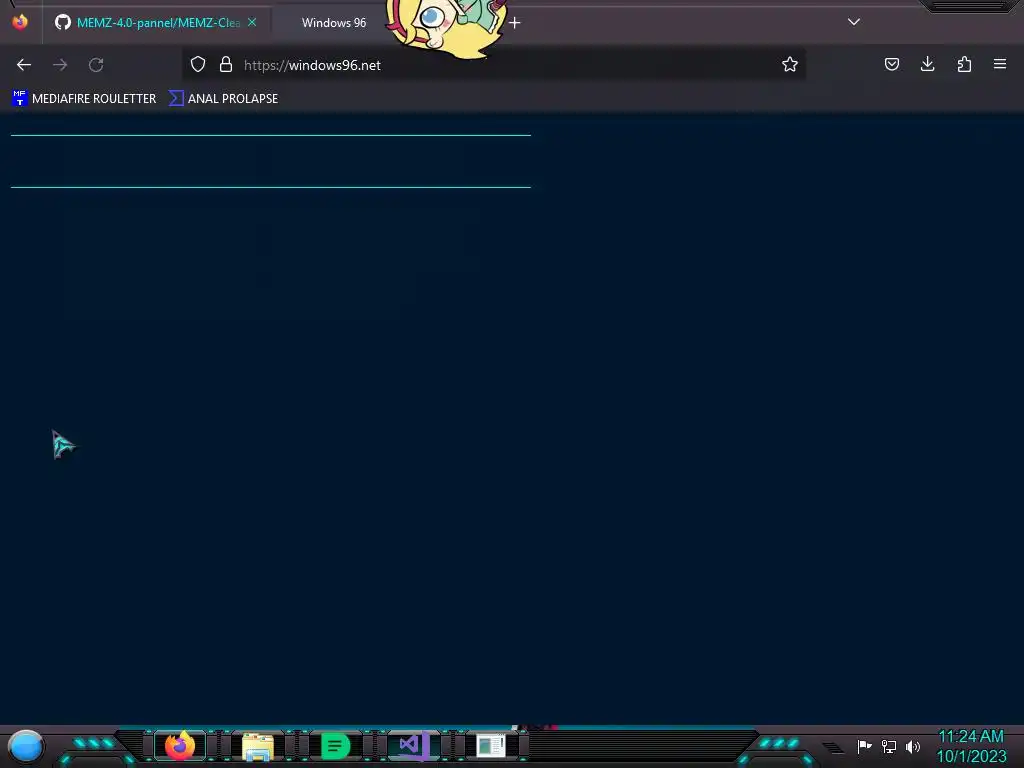Open the Extensions menu
The image size is (1024, 768).
(964, 64)
